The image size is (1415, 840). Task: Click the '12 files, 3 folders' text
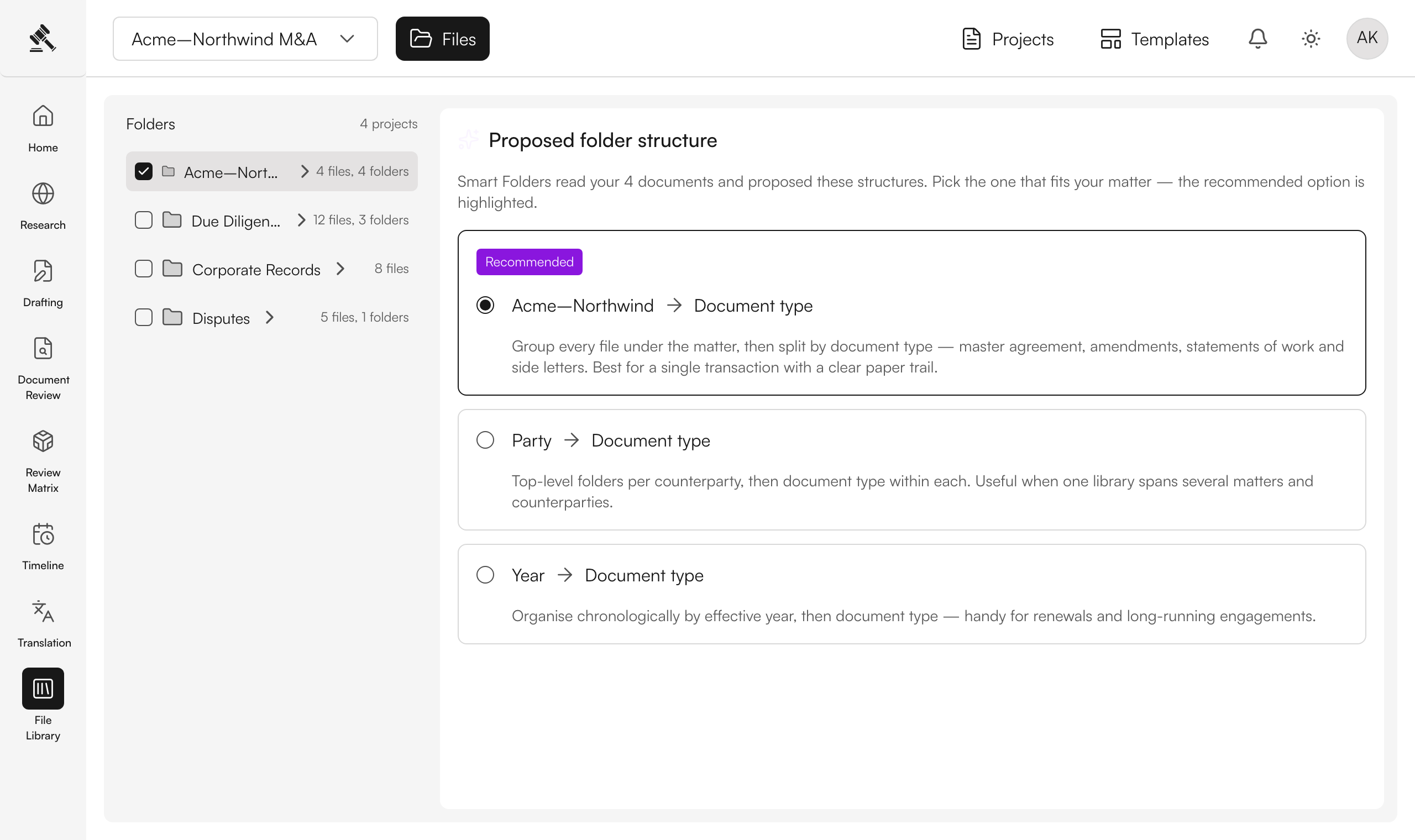tap(360, 219)
